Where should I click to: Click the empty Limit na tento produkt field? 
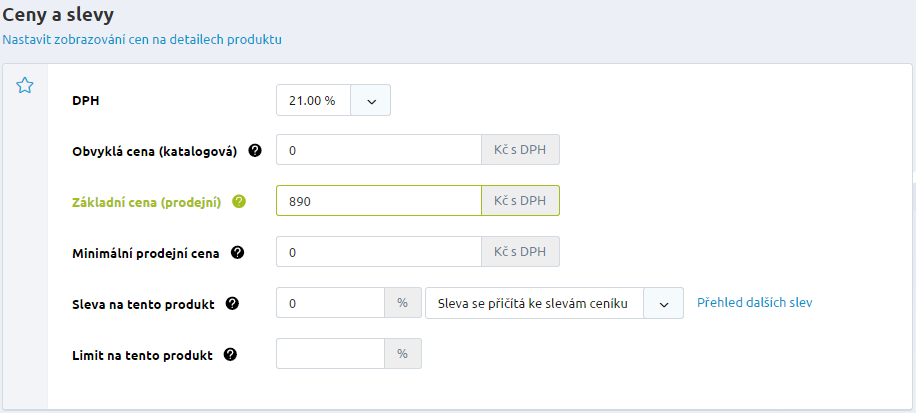tap(329, 354)
